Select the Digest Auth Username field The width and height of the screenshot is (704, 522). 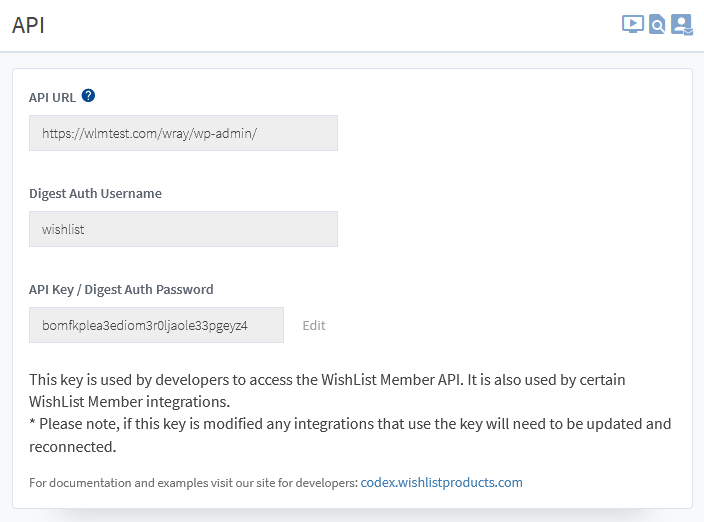[183, 229]
